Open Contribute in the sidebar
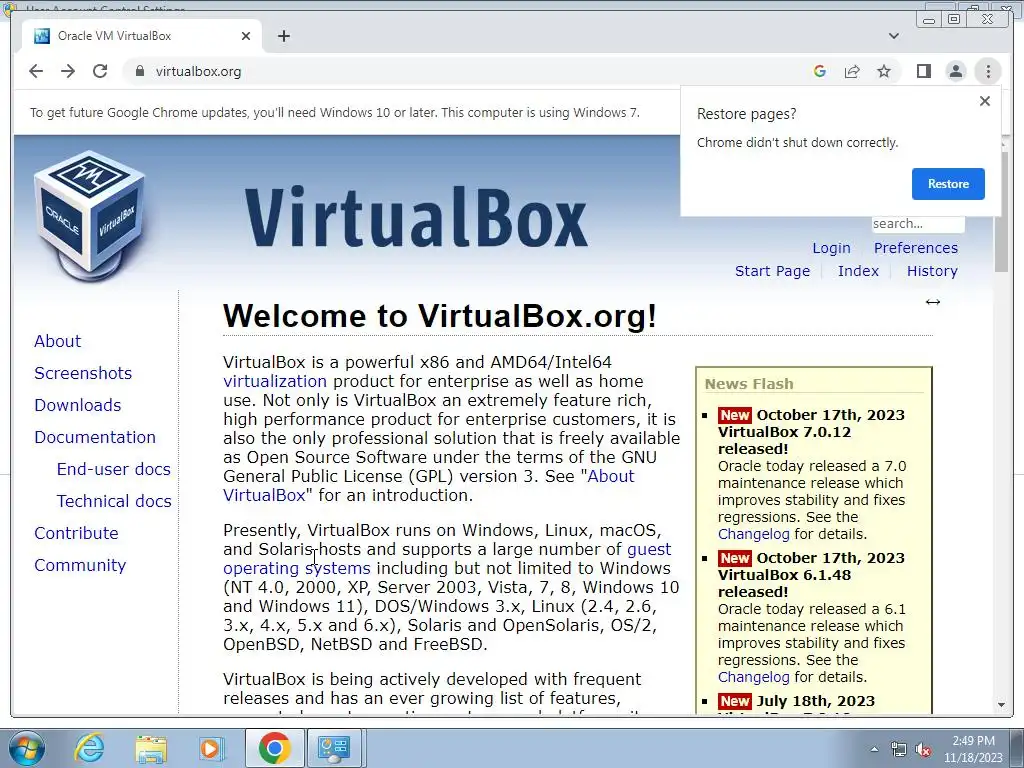 76,533
